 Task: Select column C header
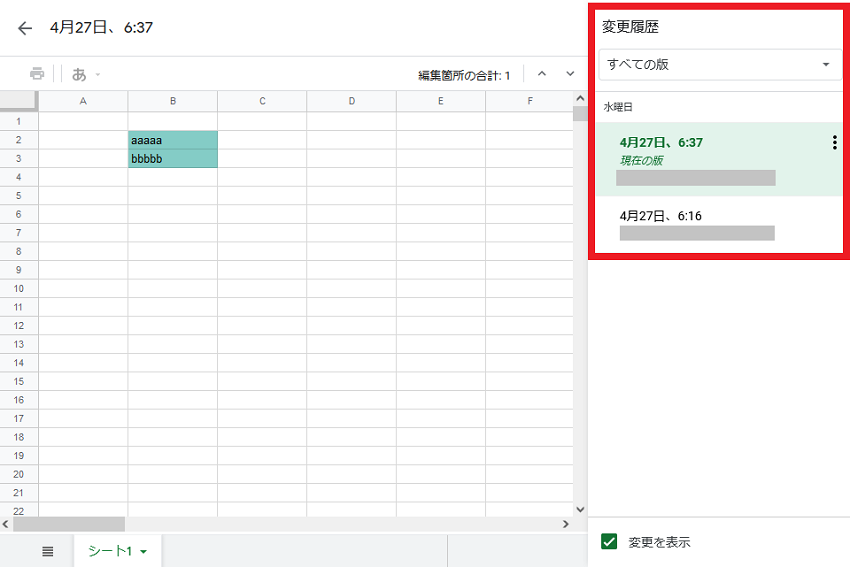pyautogui.click(x=262, y=101)
